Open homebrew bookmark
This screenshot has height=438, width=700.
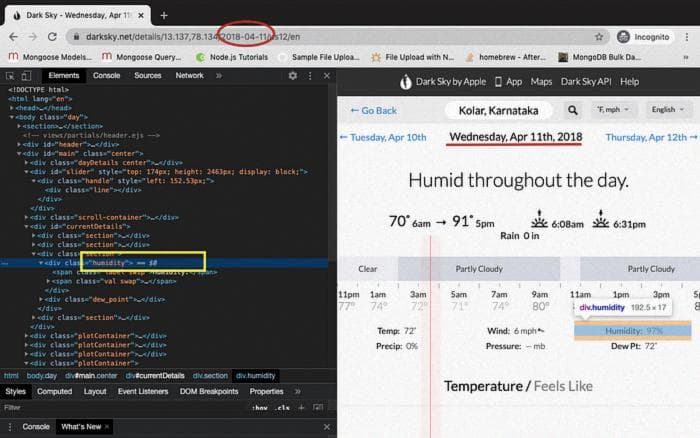click(x=506, y=57)
